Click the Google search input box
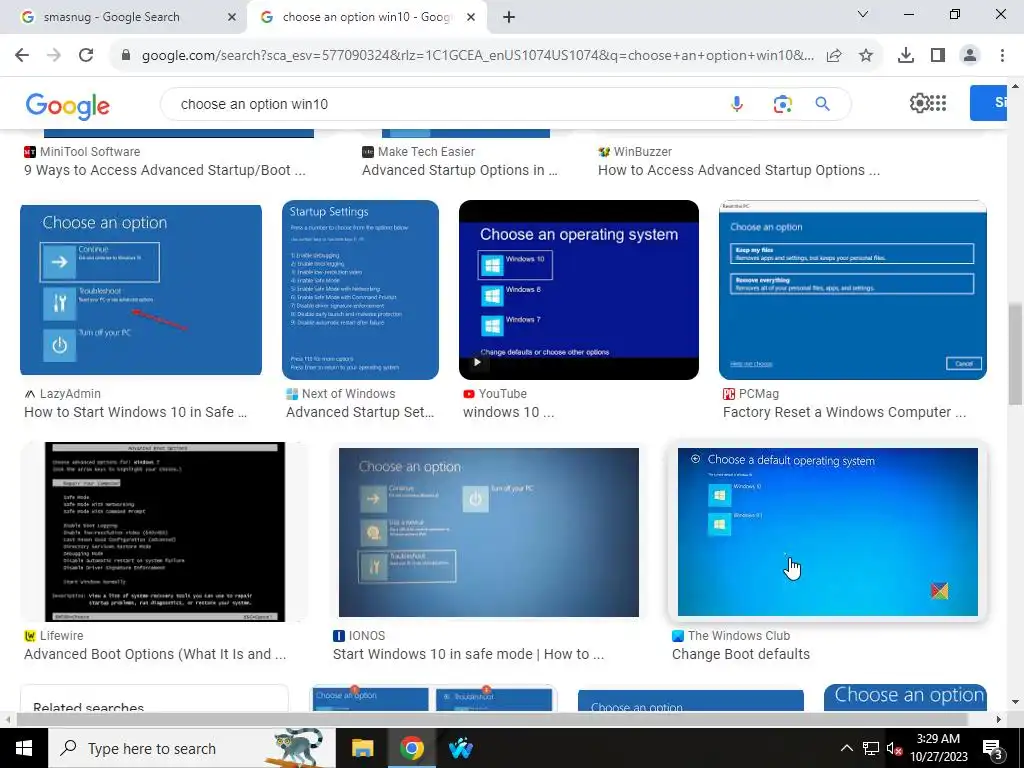 click(x=451, y=104)
